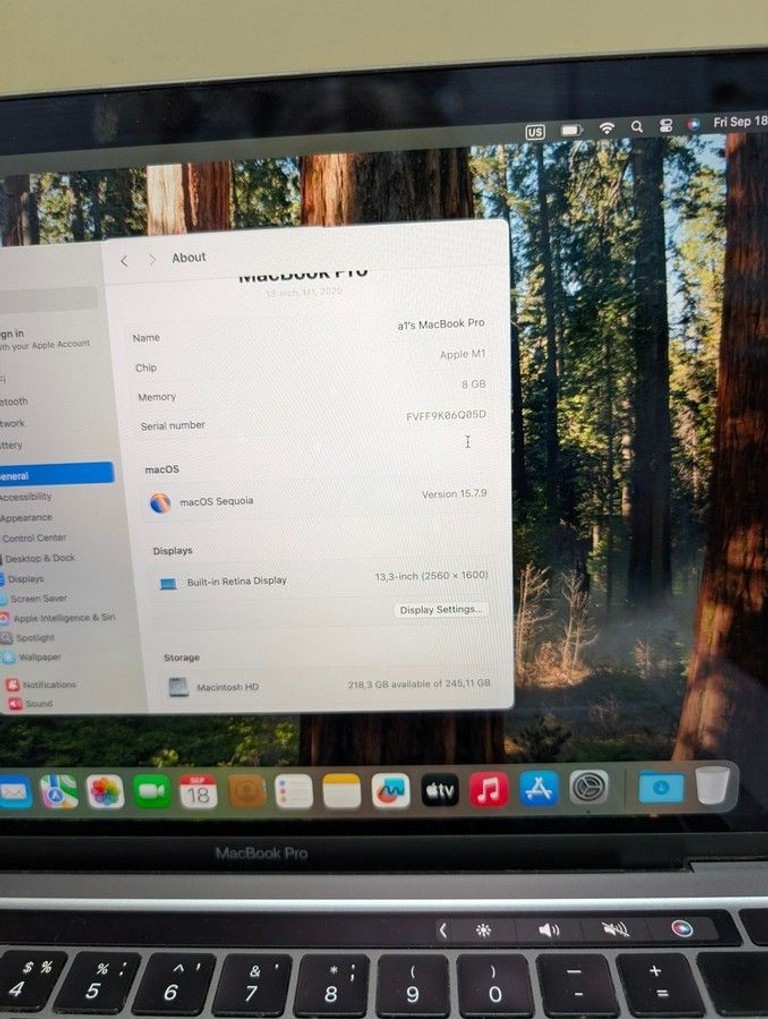
Task: Select Control Center in the sidebar
Action: click(34, 538)
